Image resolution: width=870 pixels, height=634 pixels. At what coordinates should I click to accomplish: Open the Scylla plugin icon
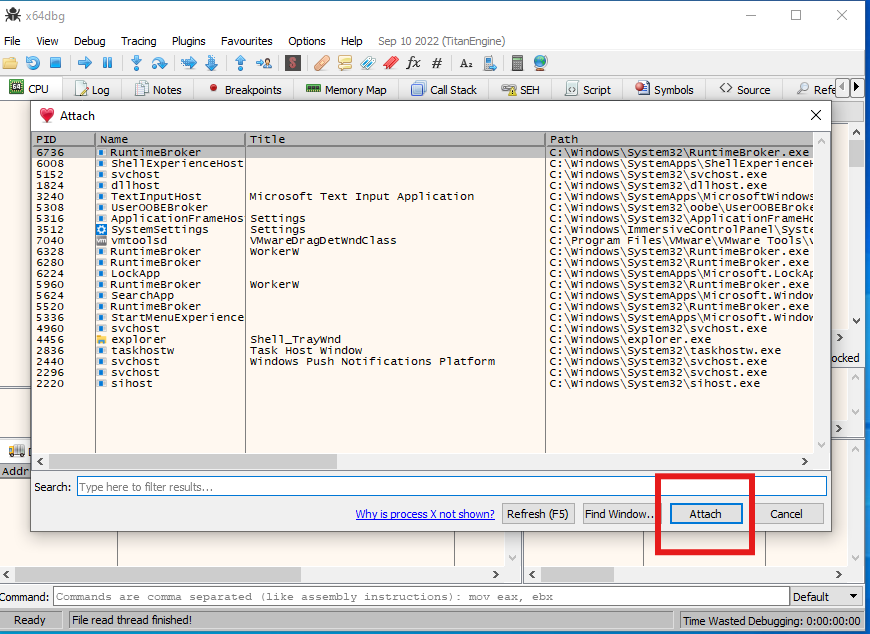point(293,63)
